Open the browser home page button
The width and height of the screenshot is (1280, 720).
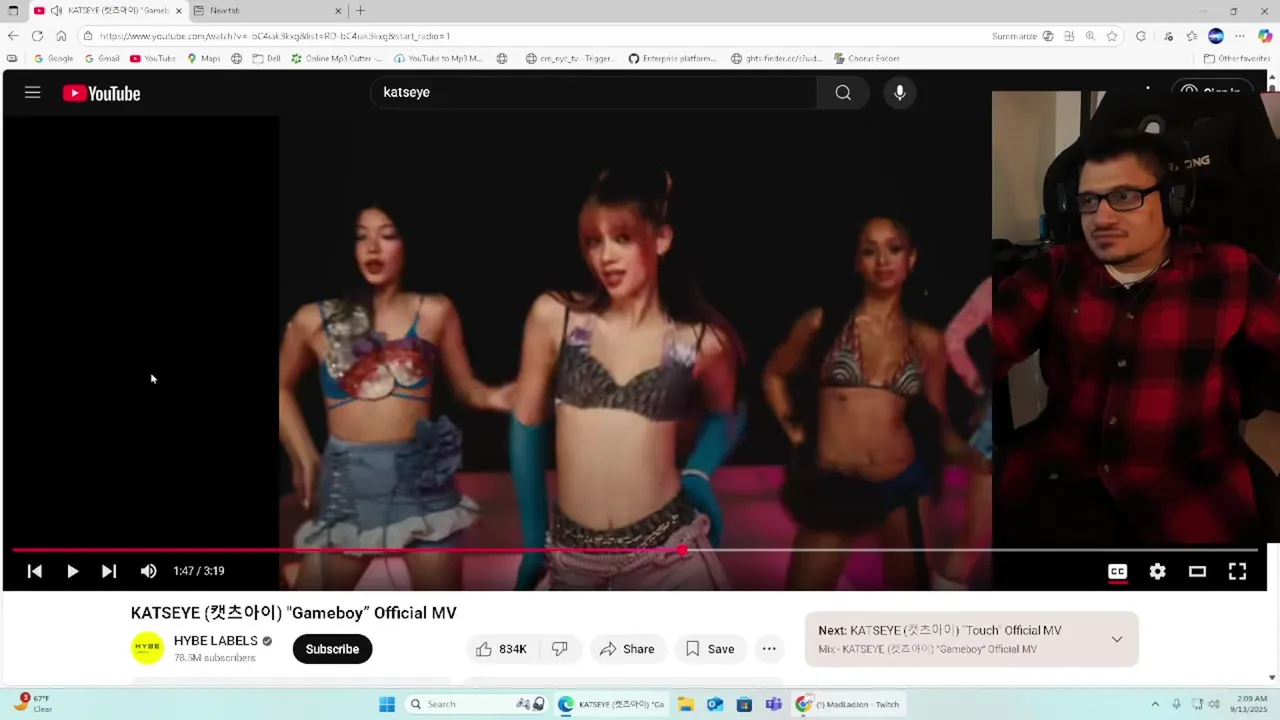[61, 36]
